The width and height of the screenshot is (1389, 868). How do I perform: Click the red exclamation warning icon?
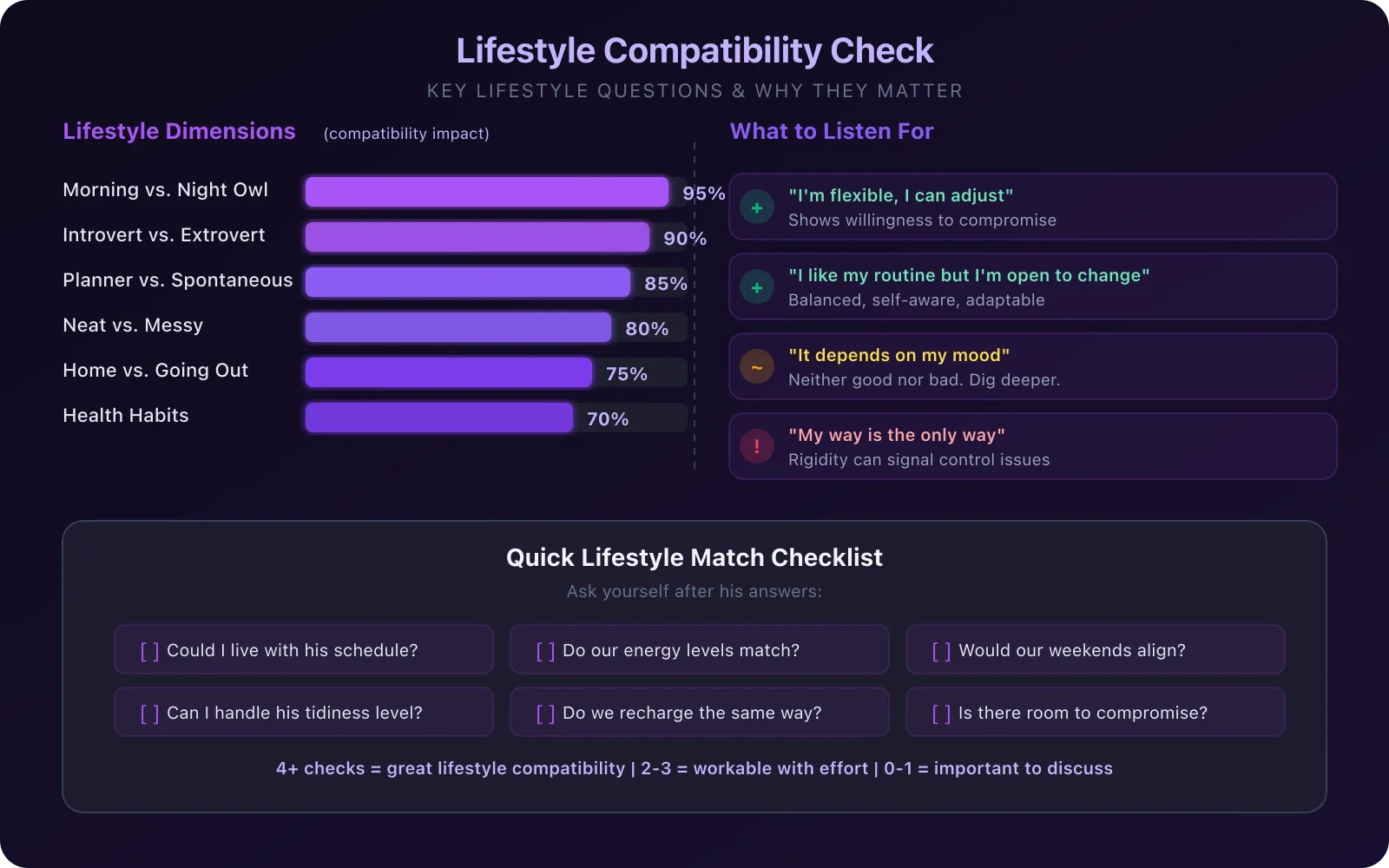pos(757,447)
